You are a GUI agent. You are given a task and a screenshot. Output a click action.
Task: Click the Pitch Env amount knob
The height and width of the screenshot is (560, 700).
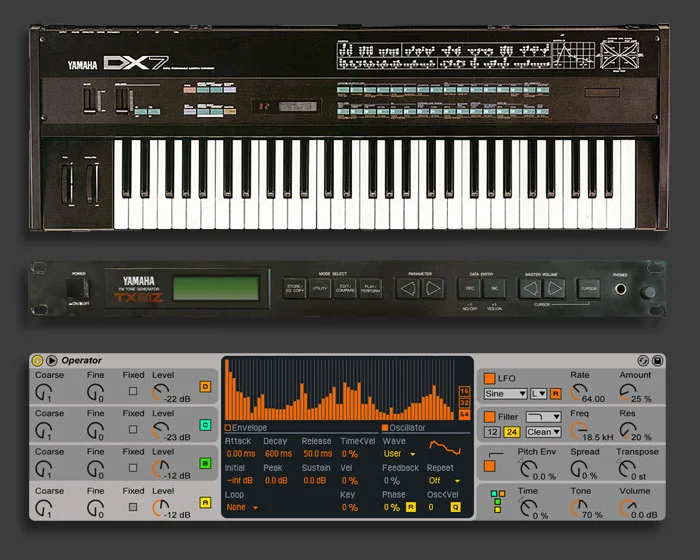[529, 469]
